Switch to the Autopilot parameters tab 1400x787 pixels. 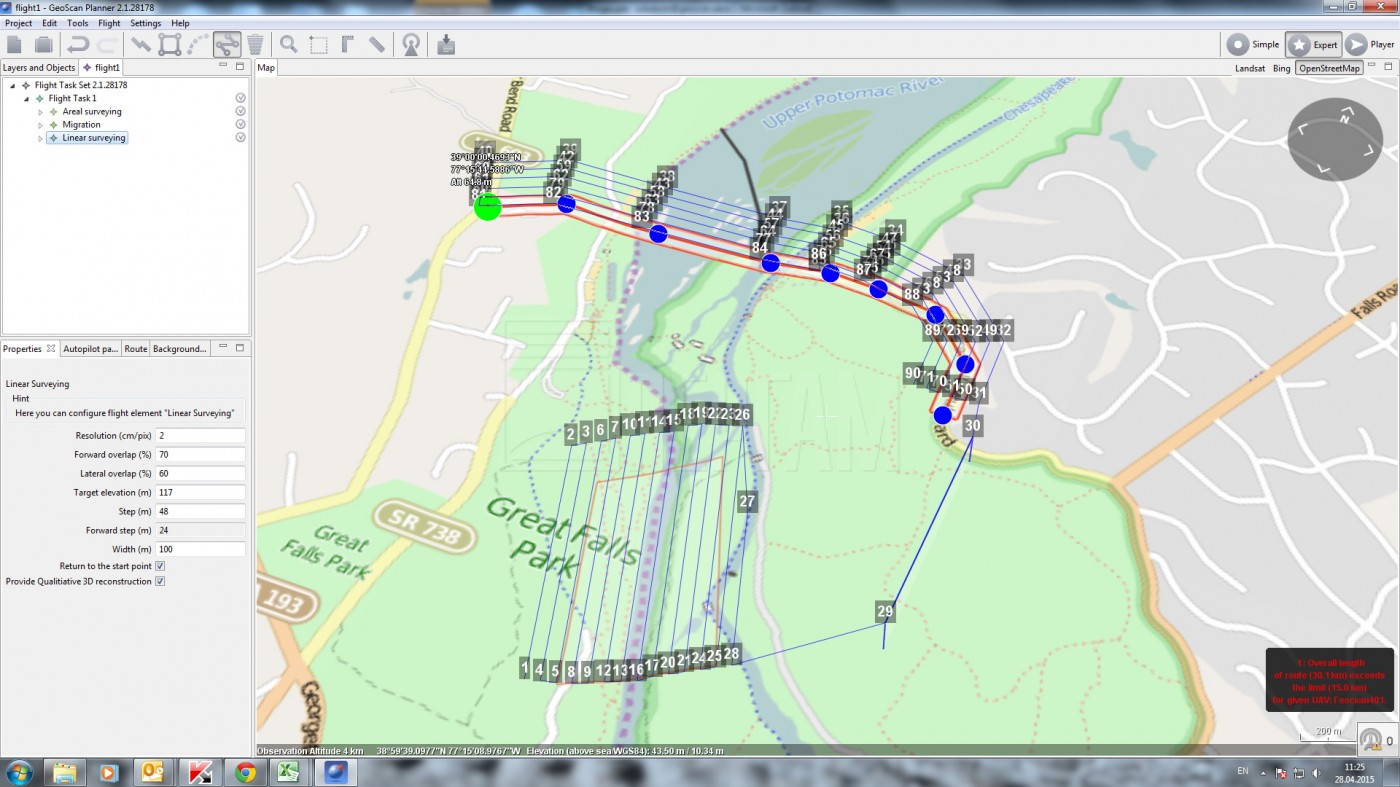coord(91,349)
